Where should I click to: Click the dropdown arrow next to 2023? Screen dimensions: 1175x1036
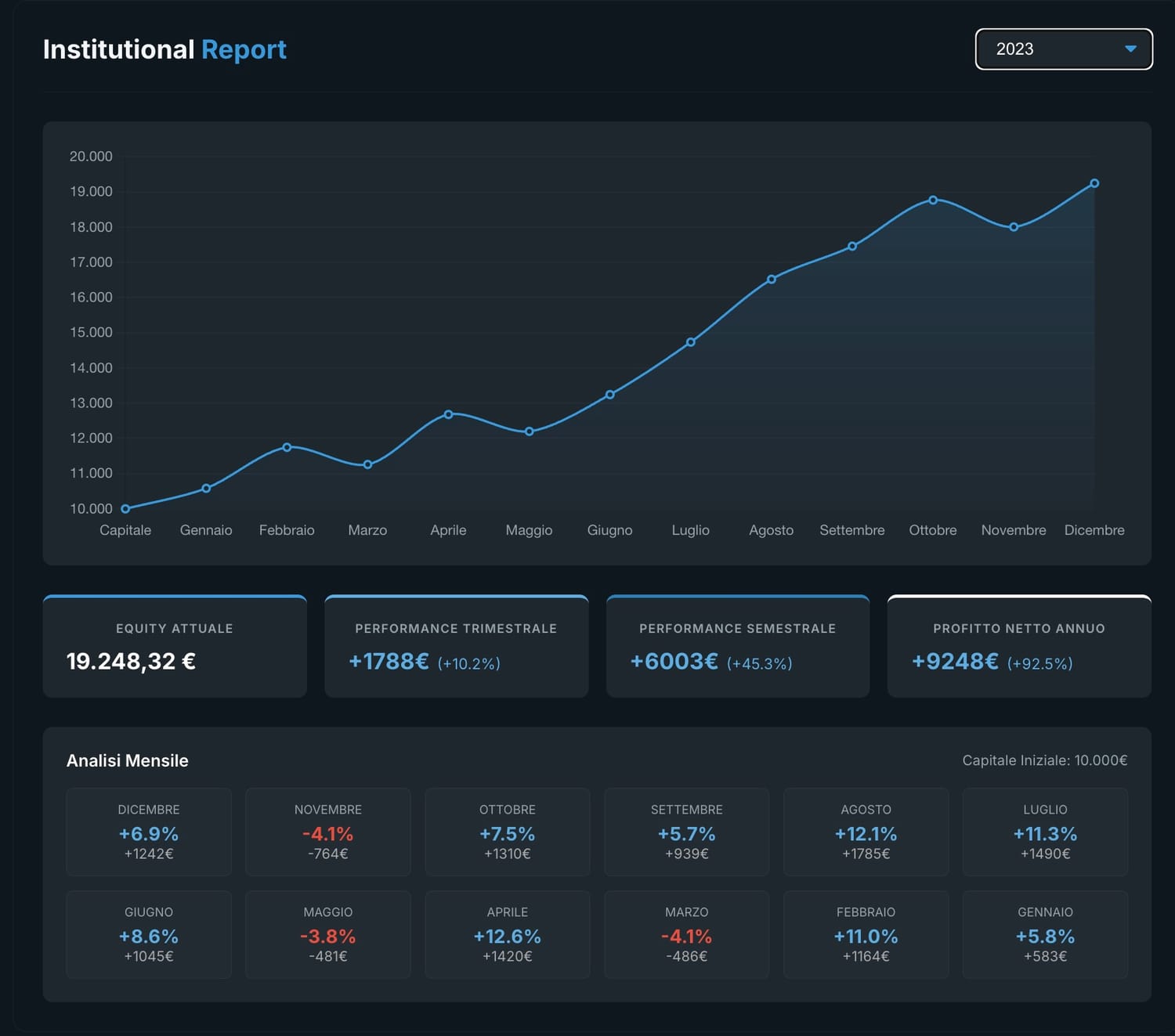click(1130, 49)
